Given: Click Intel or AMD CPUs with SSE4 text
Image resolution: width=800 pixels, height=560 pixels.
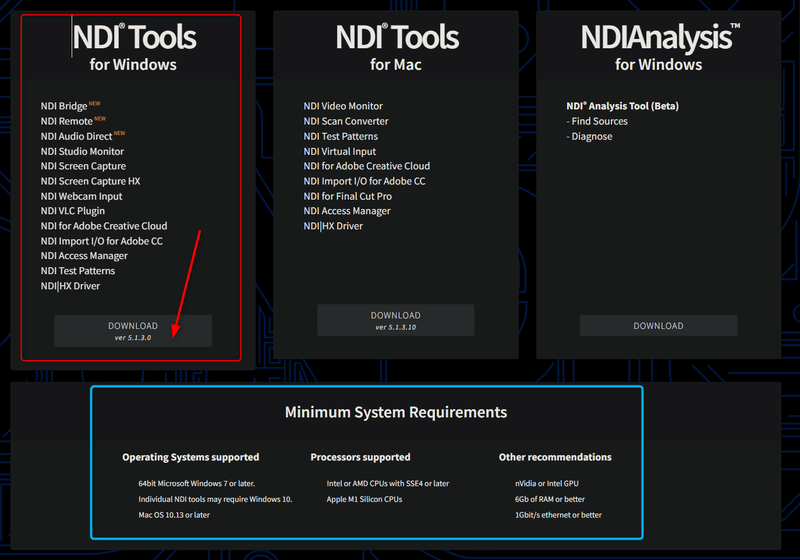Looking at the screenshot, I should (388, 483).
